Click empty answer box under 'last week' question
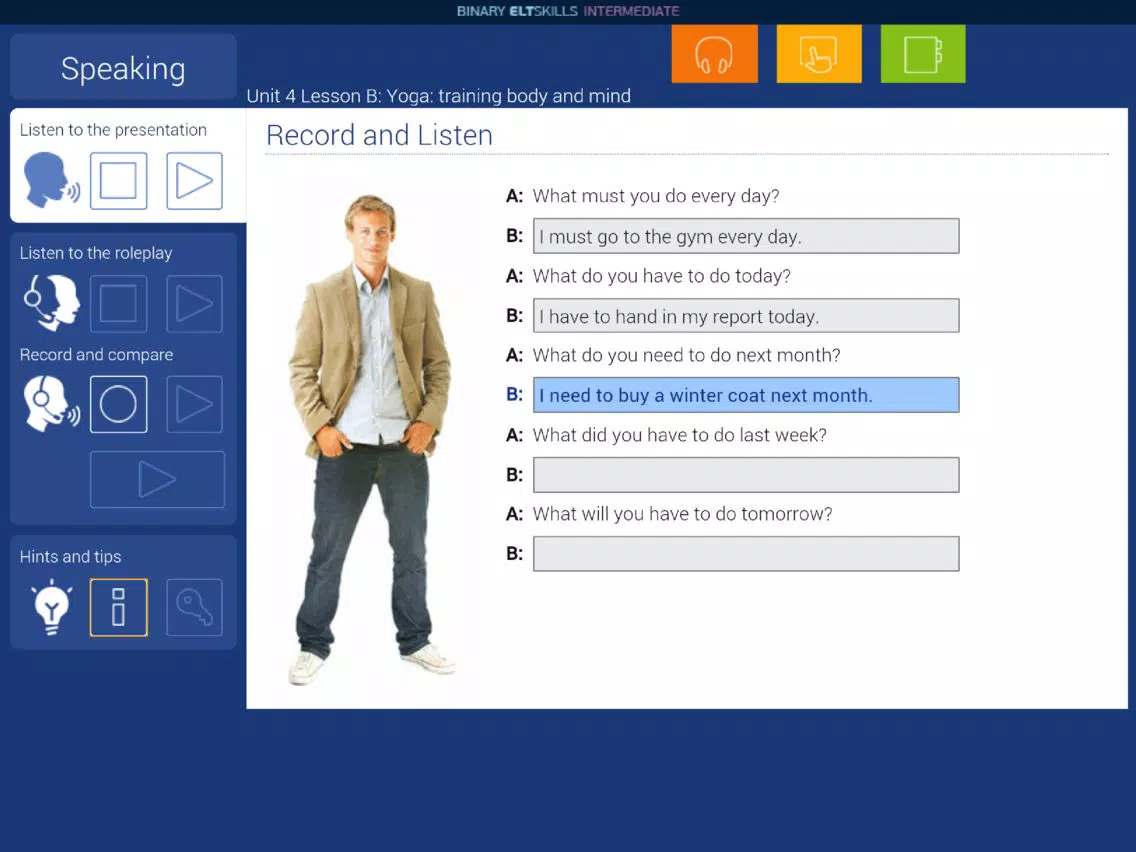Image resolution: width=1136 pixels, height=852 pixels. [x=746, y=475]
